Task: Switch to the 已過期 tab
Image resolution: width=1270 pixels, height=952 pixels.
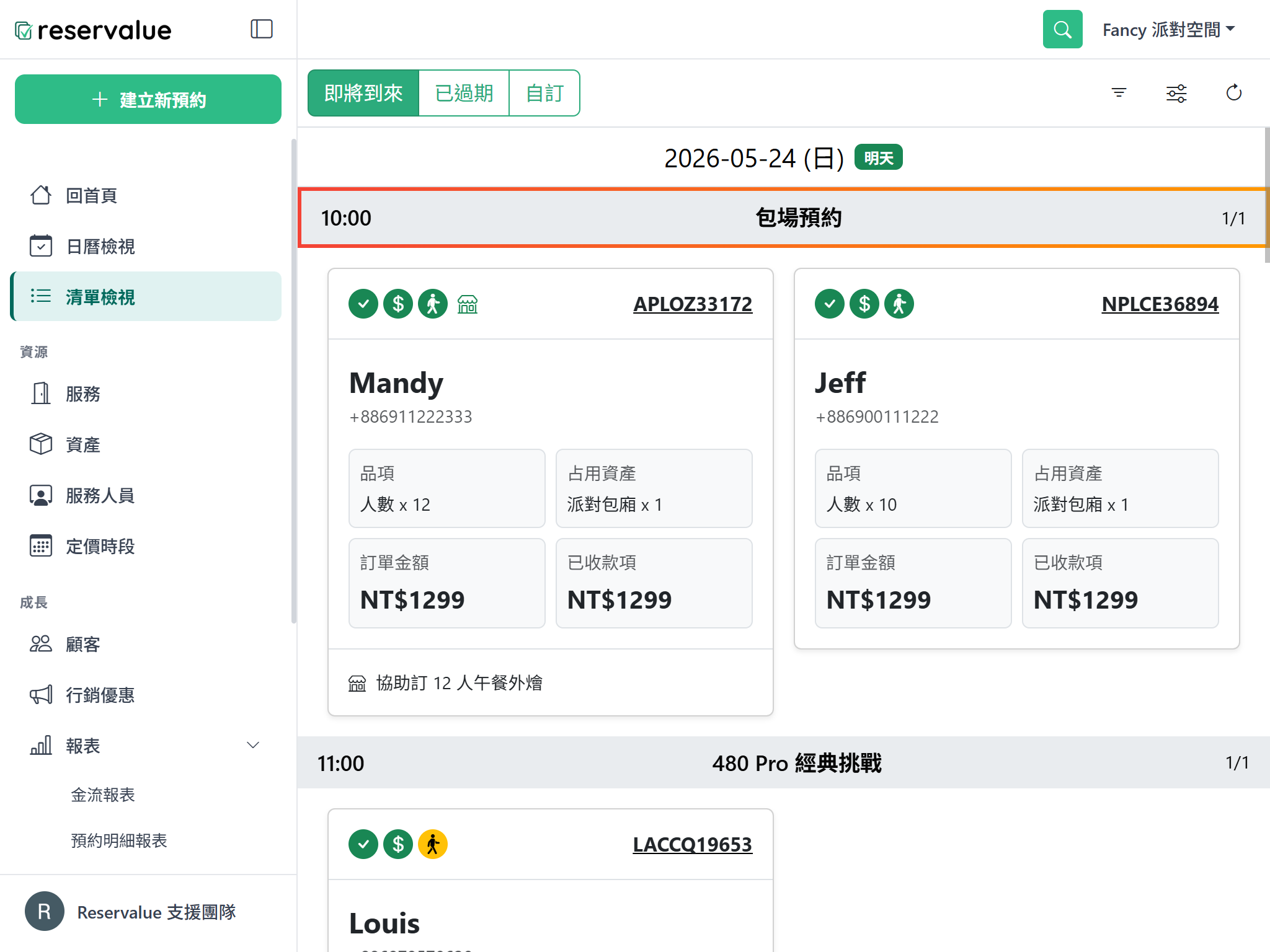Action: 464,93
